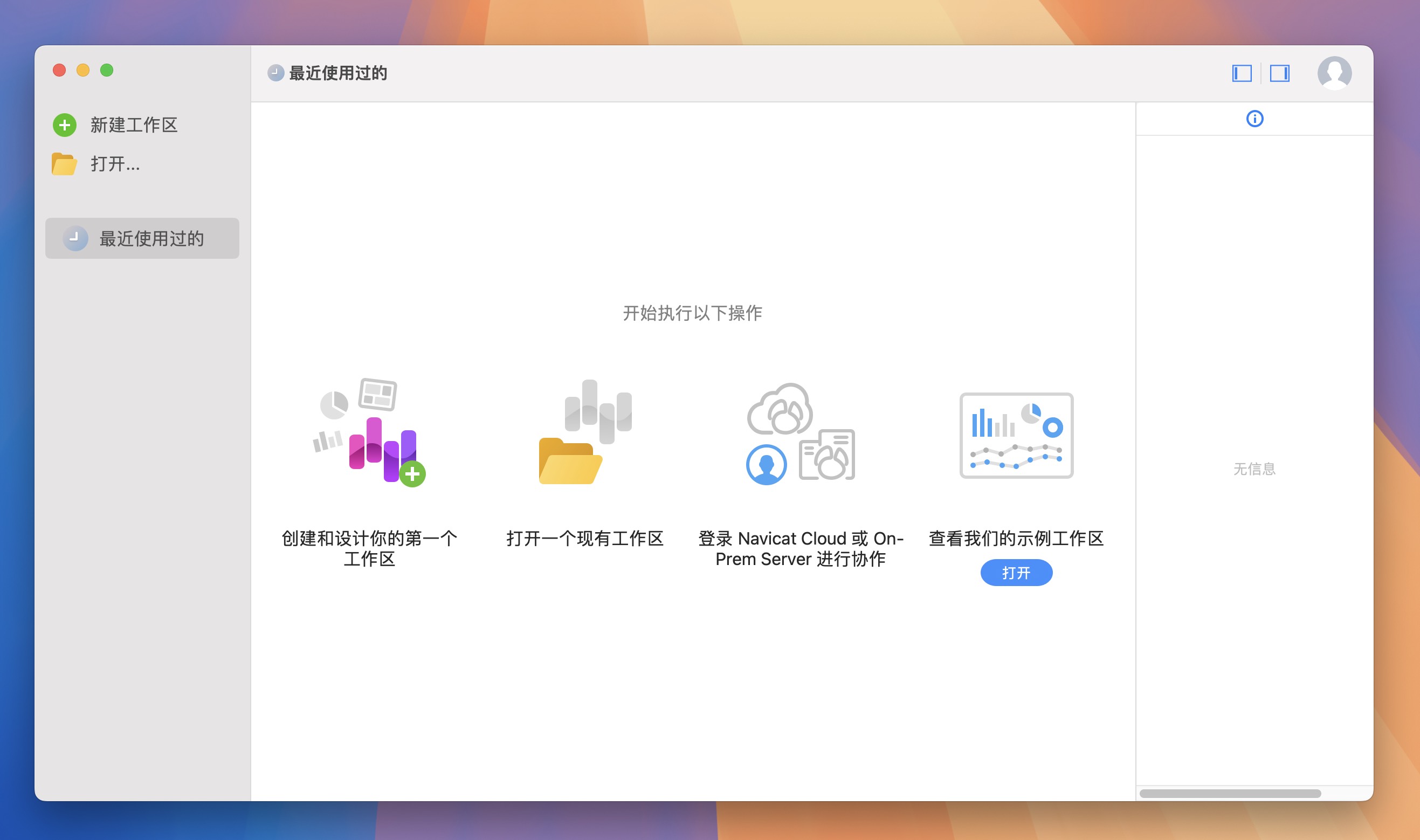Select the 最近使用过的 sidebar item

coord(142,238)
